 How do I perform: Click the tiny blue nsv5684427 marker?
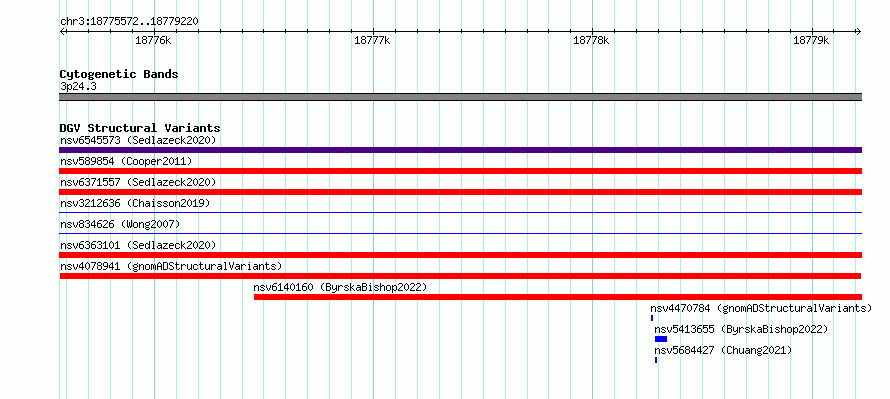click(x=656, y=360)
